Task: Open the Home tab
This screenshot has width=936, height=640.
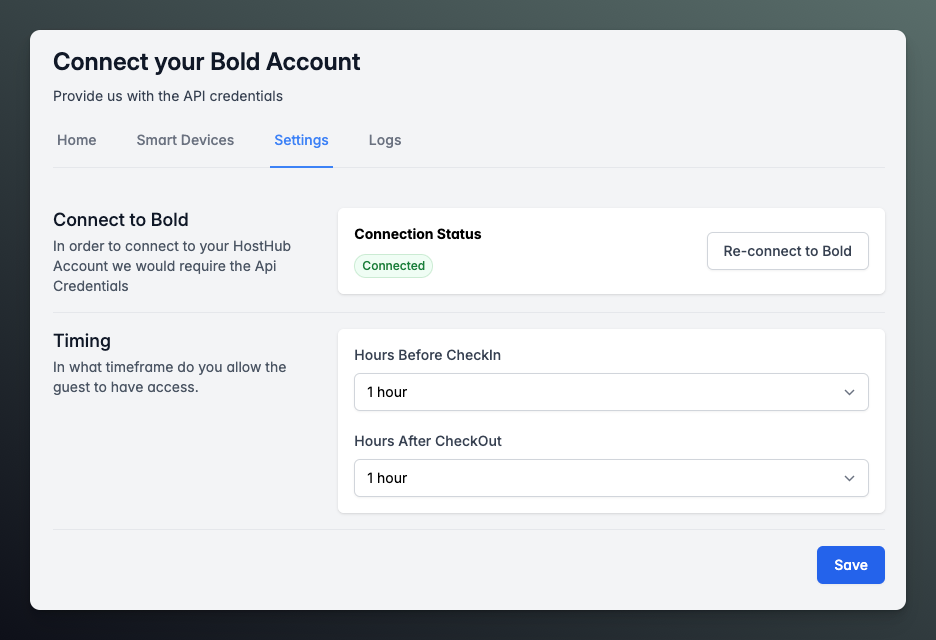Action: point(76,140)
